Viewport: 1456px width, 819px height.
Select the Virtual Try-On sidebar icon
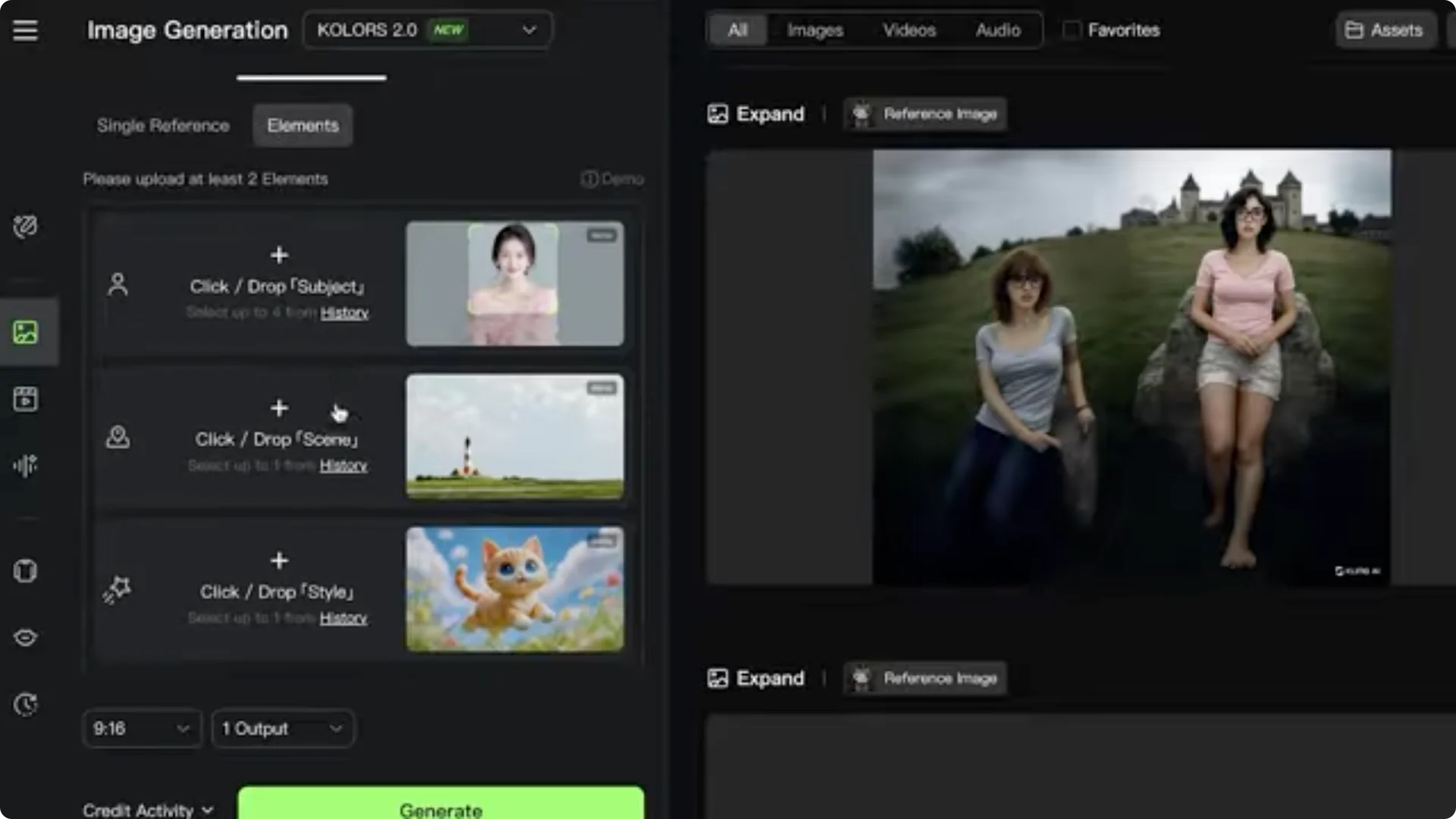pos(26,570)
